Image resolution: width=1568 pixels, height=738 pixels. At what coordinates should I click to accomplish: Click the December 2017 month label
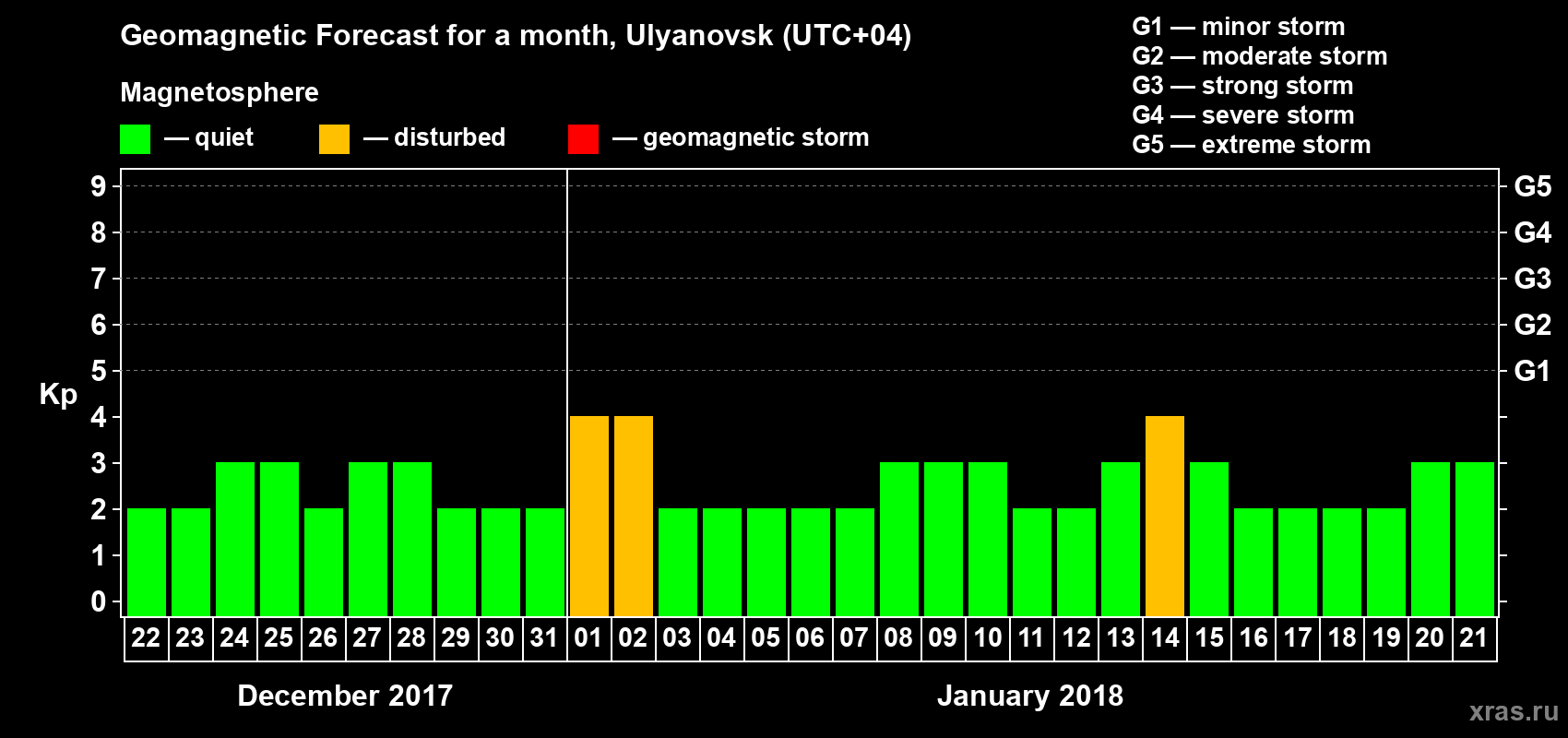click(345, 696)
